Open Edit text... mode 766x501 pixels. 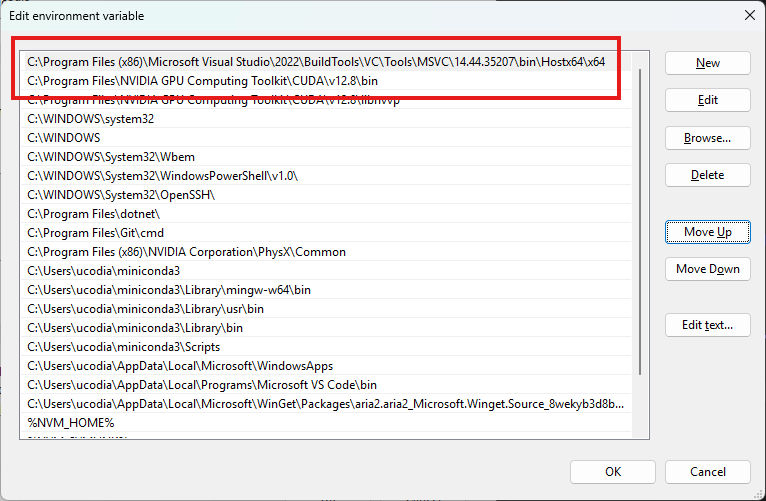pyautogui.click(x=708, y=325)
